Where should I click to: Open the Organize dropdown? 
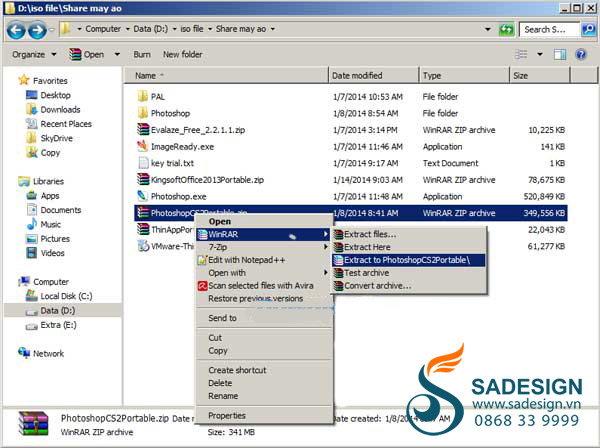coord(34,54)
